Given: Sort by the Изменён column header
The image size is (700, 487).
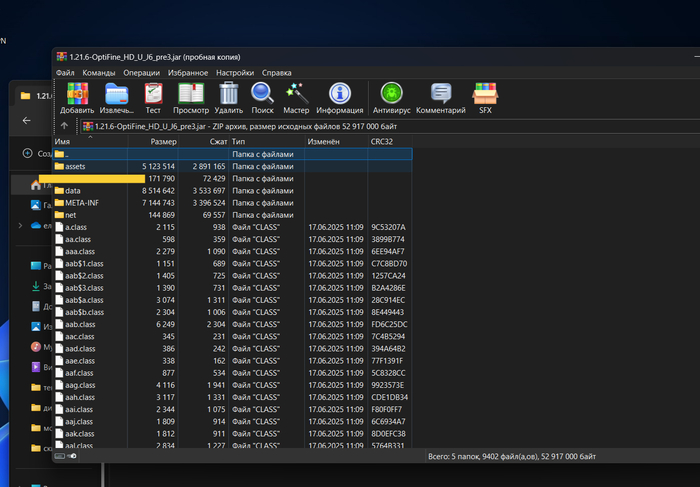Looking at the screenshot, I should [323, 142].
